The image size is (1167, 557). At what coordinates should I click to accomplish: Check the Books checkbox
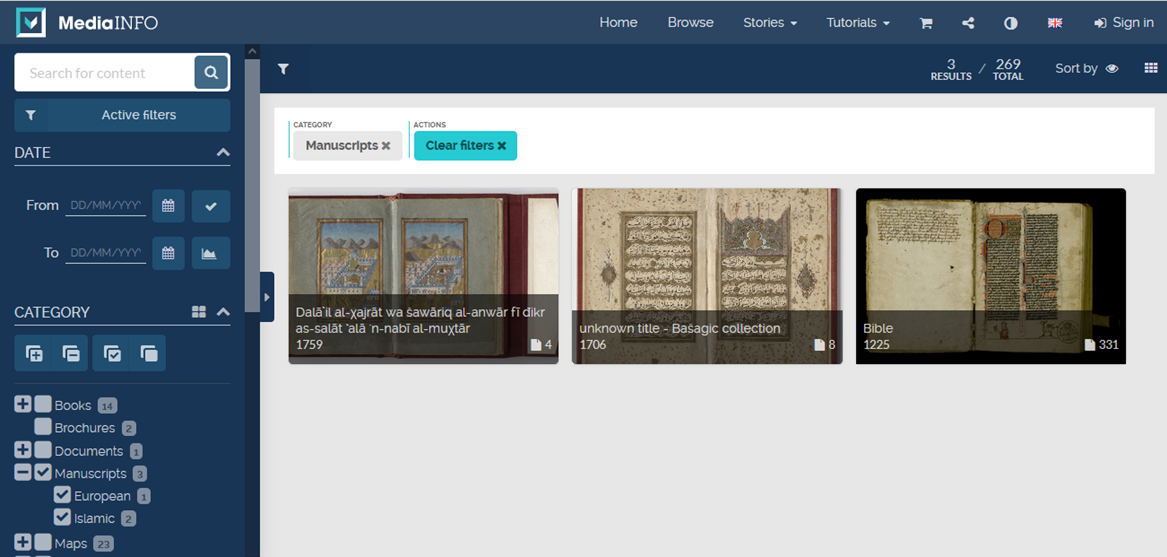click(43, 404)
